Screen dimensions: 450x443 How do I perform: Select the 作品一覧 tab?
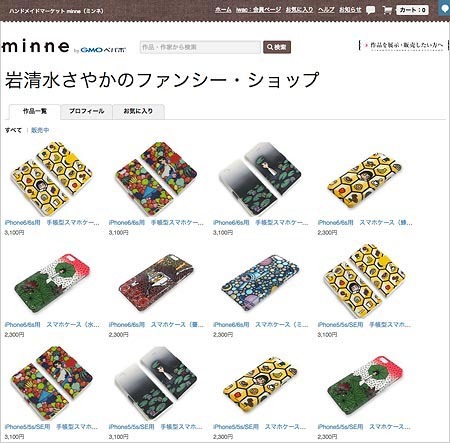pyautogui.click(x=35, y=111)
